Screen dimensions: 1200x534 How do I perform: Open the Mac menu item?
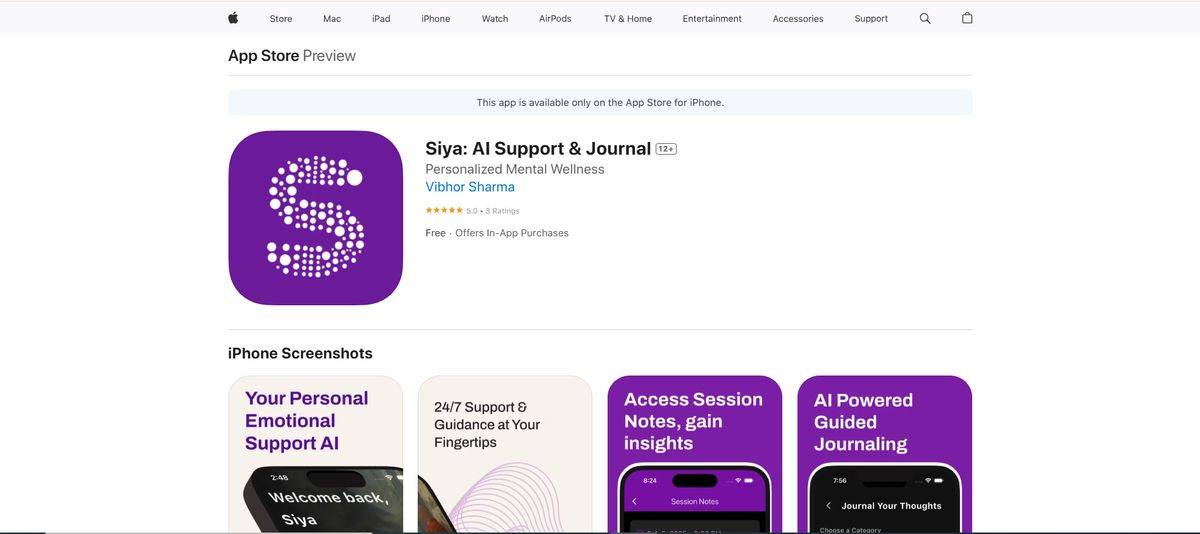tap(332, 19)
